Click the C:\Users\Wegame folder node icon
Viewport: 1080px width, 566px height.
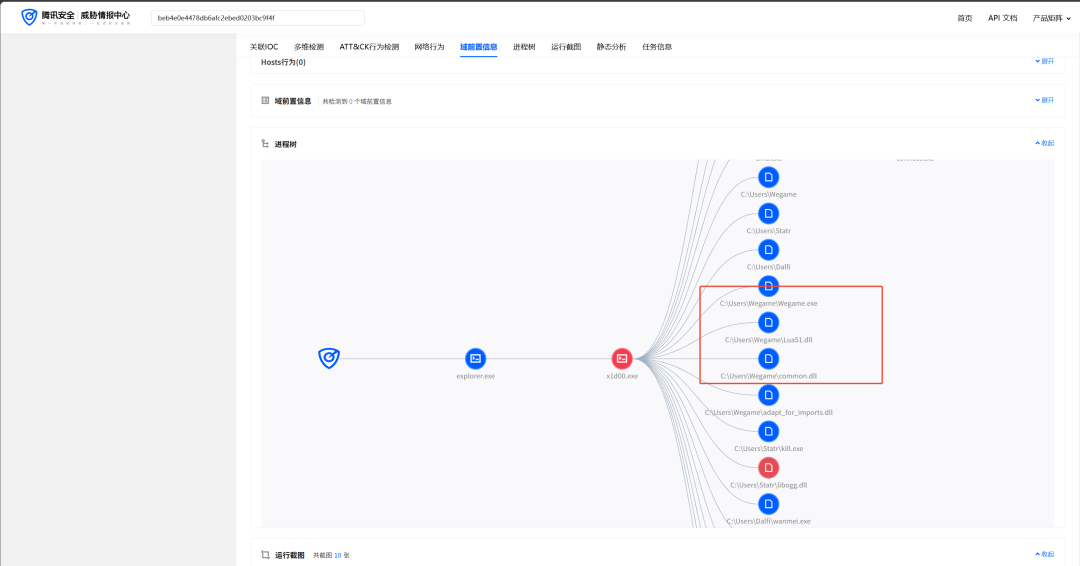click(x=769, y=177)
